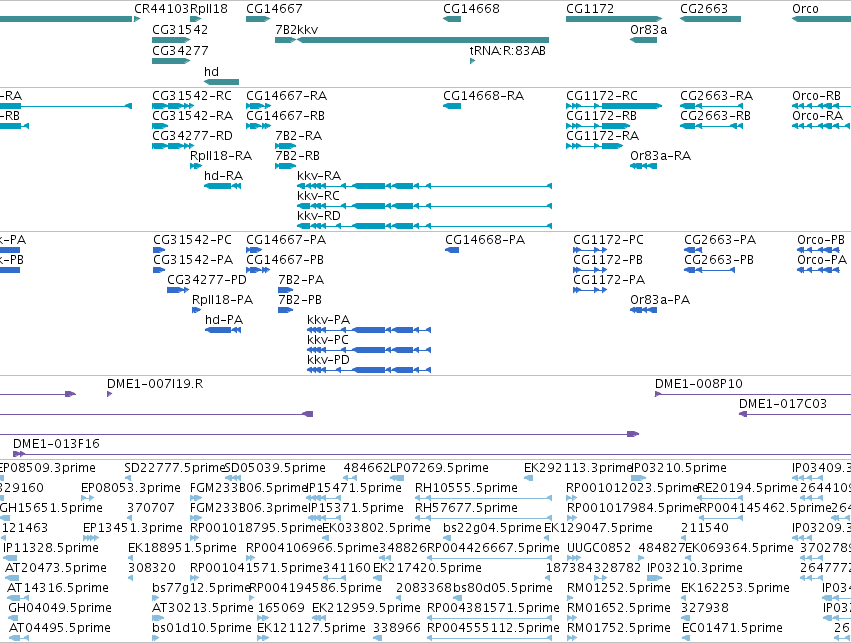The height and width of the screenshot is (643, 851).
Task: Select transcript CG34277-RD
Action: point(192,136)
